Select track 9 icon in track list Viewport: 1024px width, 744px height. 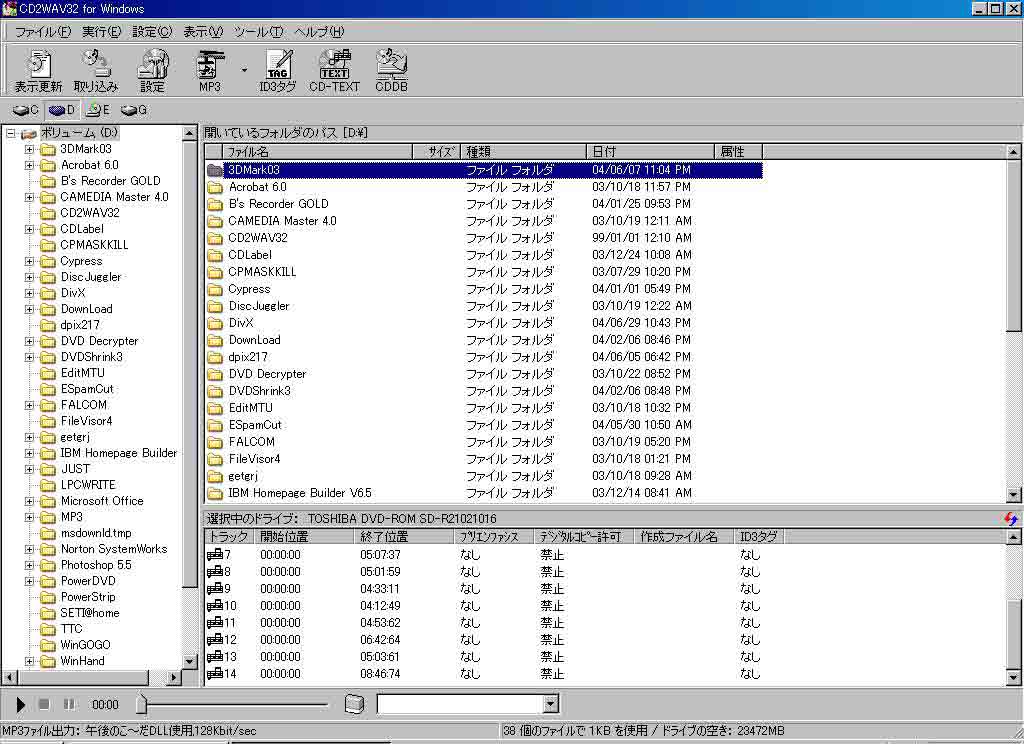pos(214,589)
